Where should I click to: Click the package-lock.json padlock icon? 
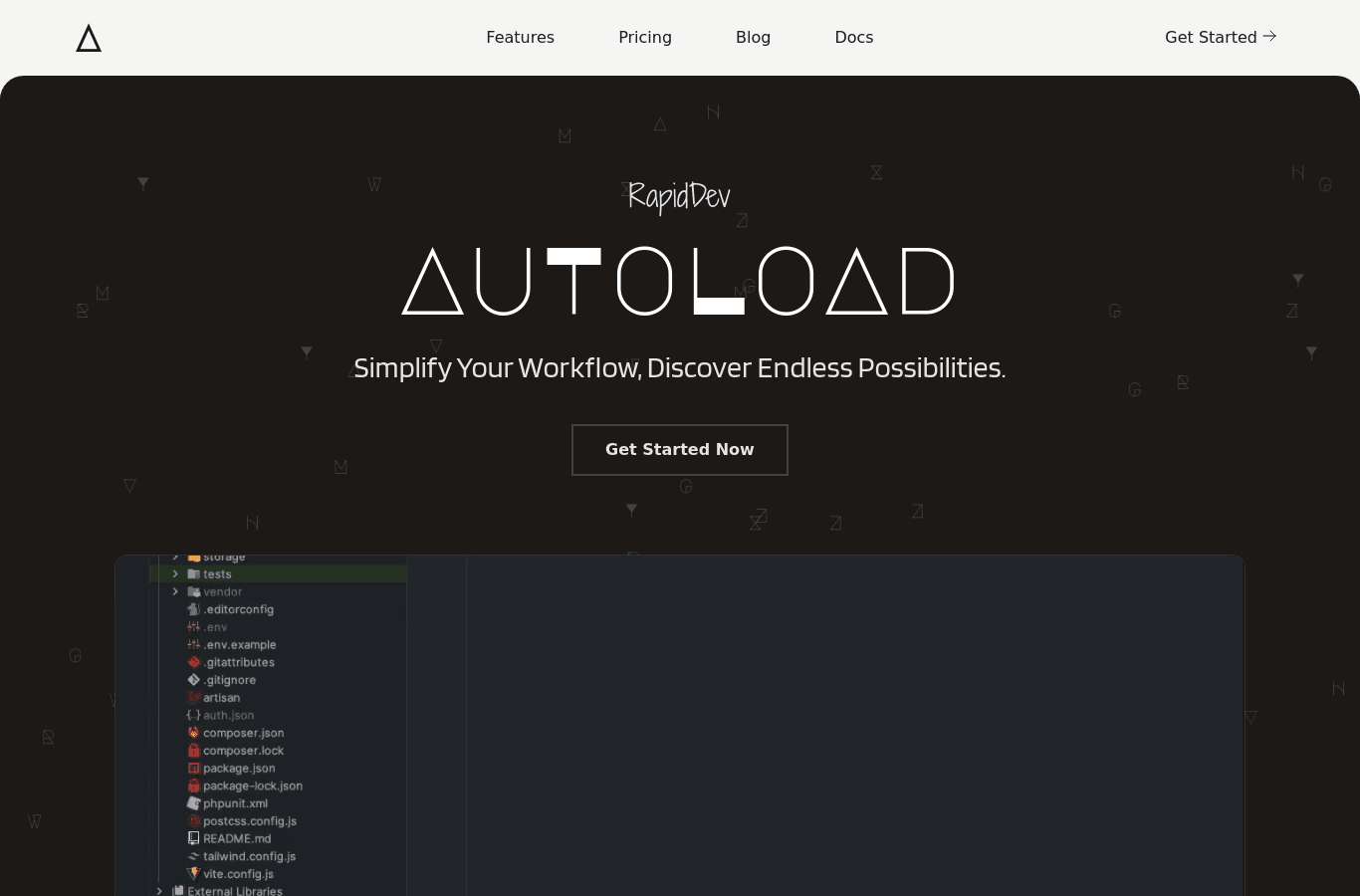[x=193, y=785]
